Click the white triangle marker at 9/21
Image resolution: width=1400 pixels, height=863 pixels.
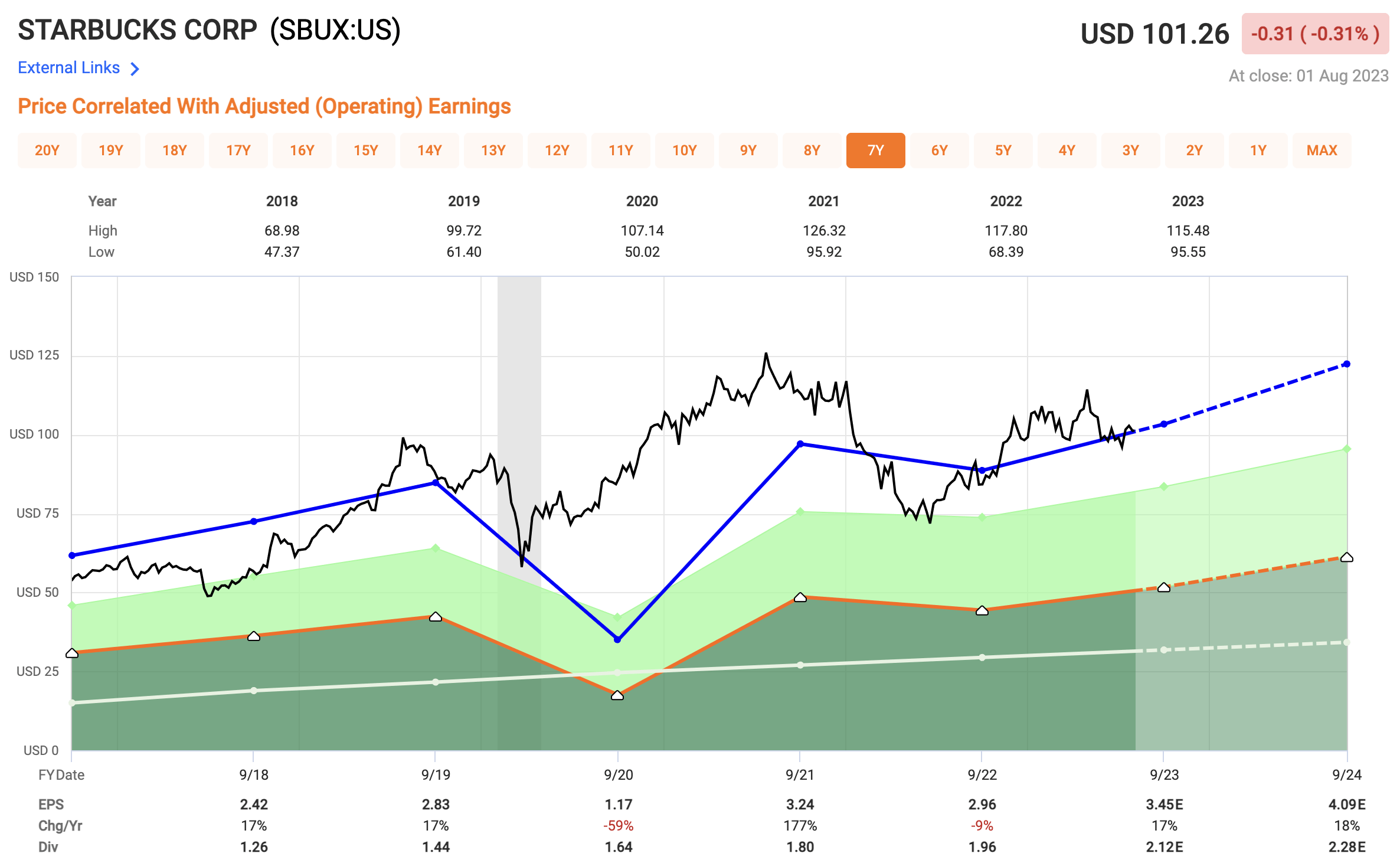[x=800, y=597]
